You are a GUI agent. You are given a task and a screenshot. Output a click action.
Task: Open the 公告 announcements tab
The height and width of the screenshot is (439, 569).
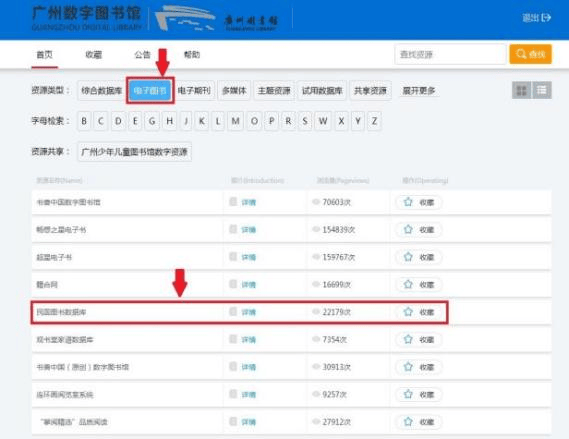[x=142, y=55]
